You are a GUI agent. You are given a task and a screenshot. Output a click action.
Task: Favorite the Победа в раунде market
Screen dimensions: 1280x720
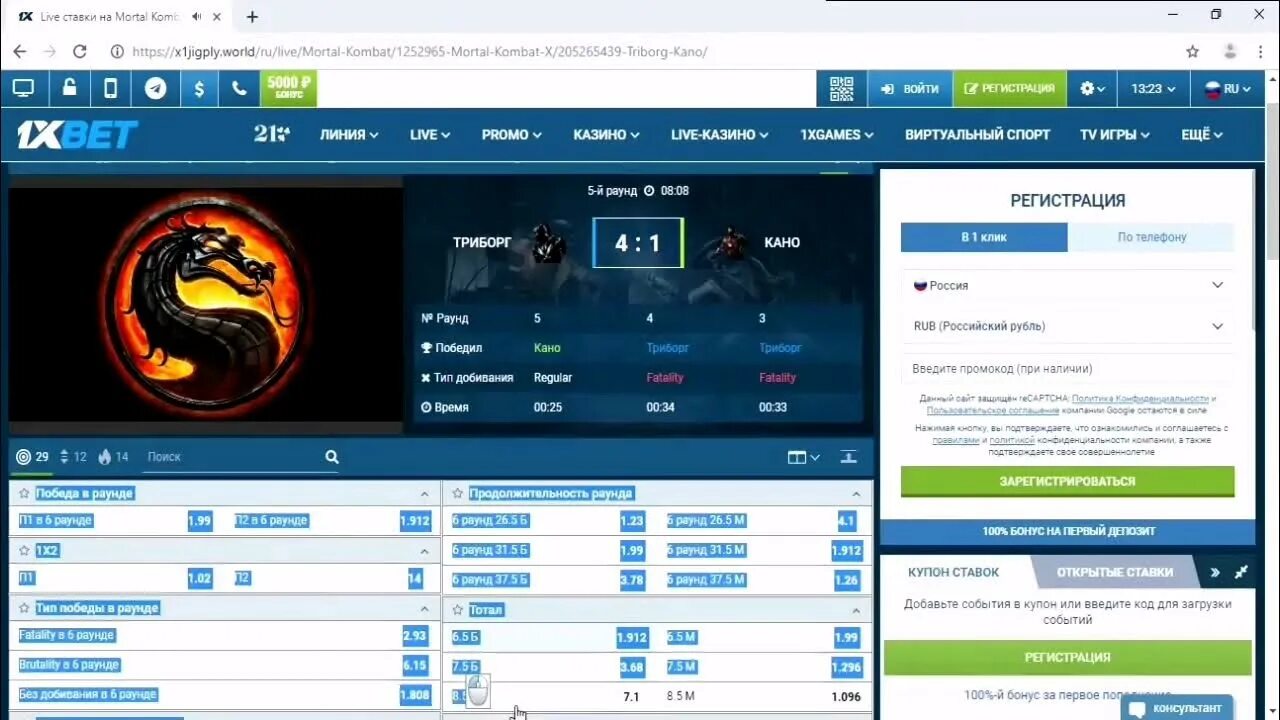pyautogui.click(x=24, y=493)
